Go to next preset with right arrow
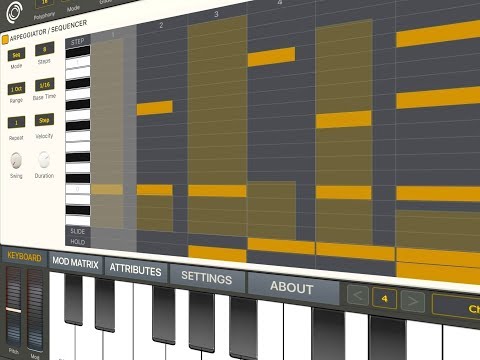Screen dimensions: 480x360 click(413, 301)
